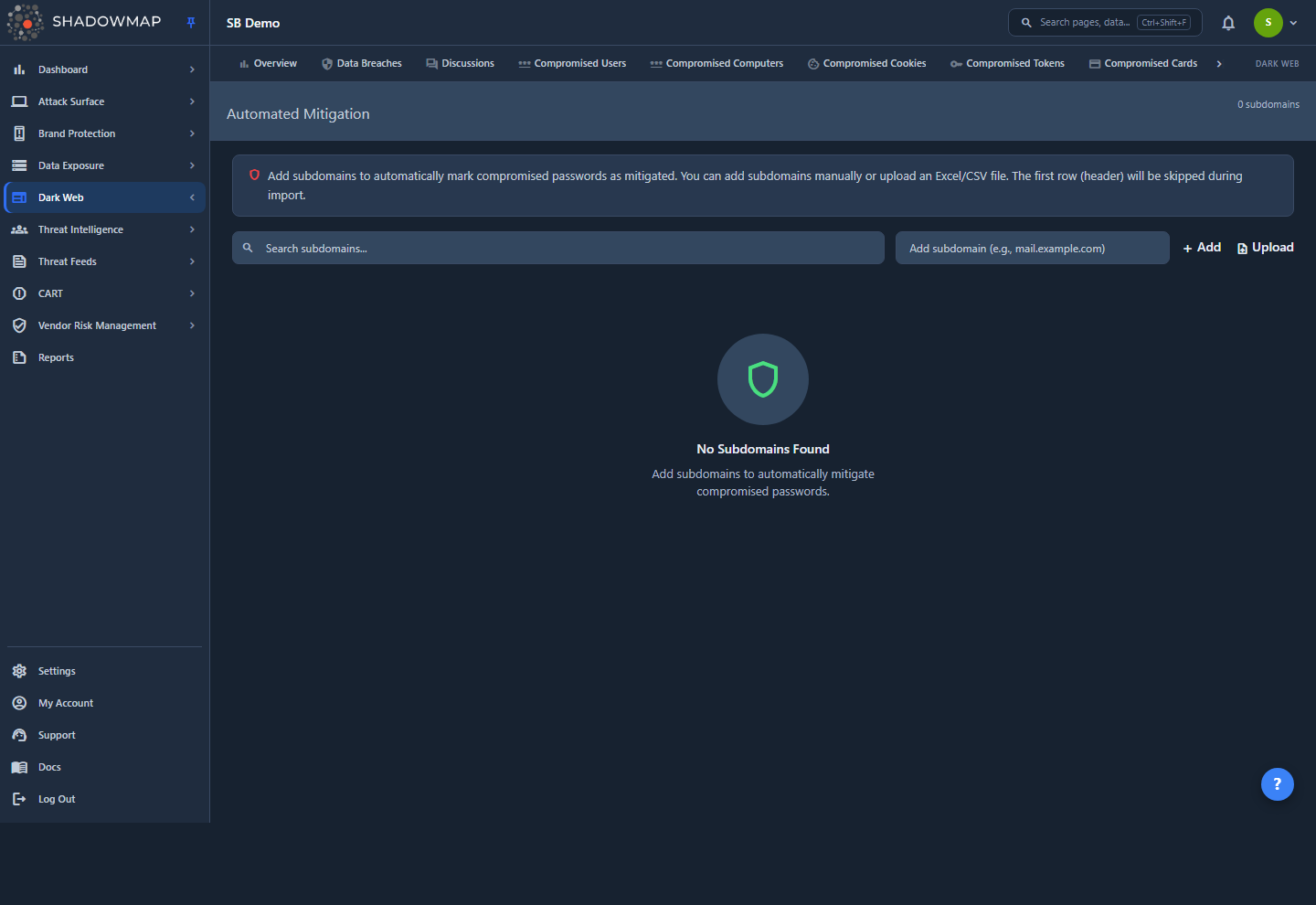This screenshot has height=905, width=1316.
Task: Click the No Subdomains Found text
Action: 763,449
